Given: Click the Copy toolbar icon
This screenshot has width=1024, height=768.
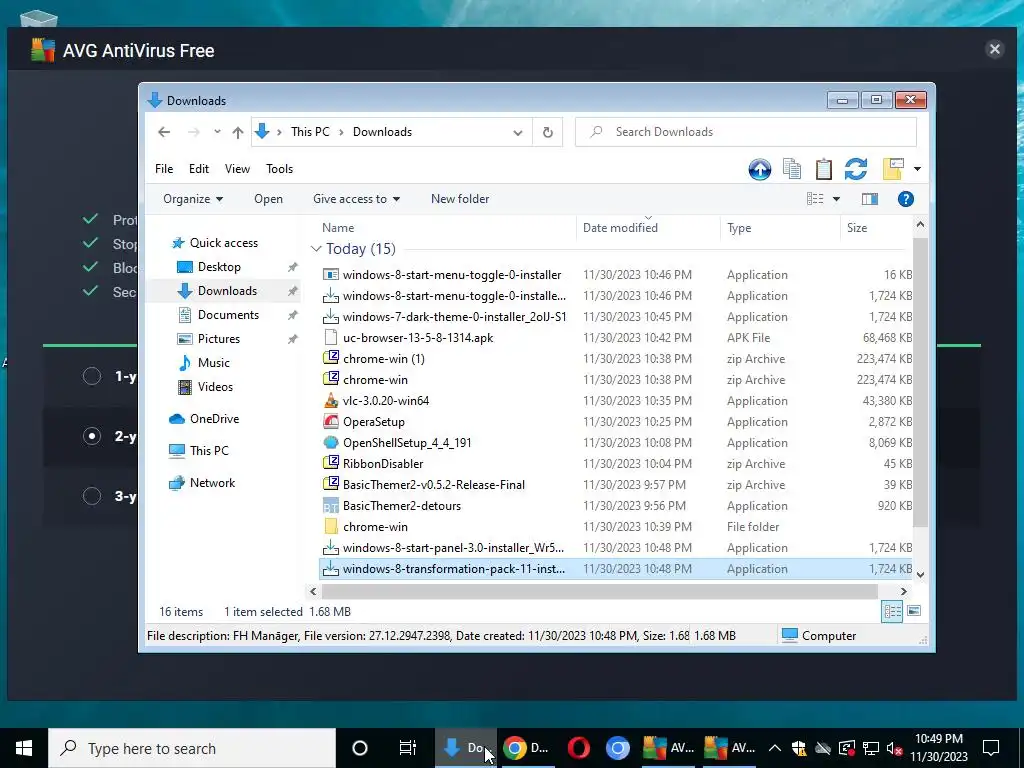Looking at the screenshot, I should pyautogui.click(x=792, y=169).
